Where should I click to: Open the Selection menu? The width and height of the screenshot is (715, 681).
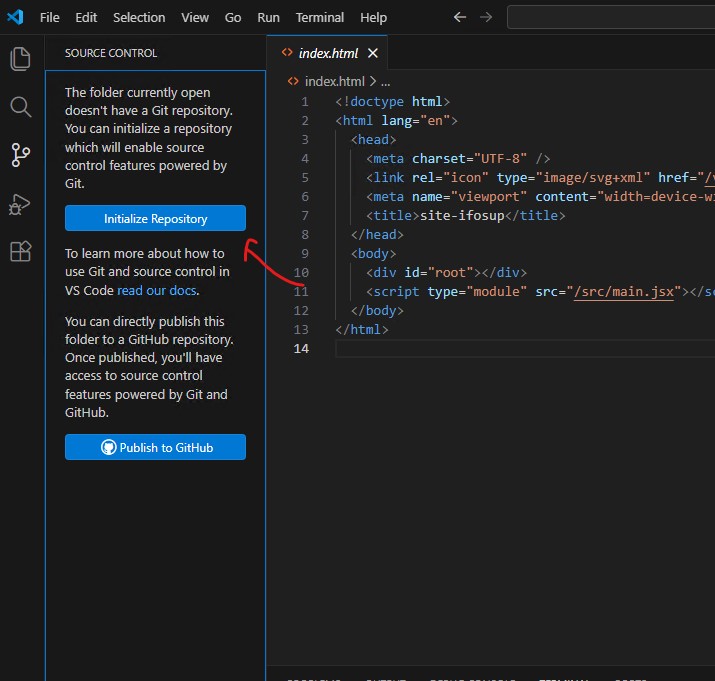click(139, 18)
